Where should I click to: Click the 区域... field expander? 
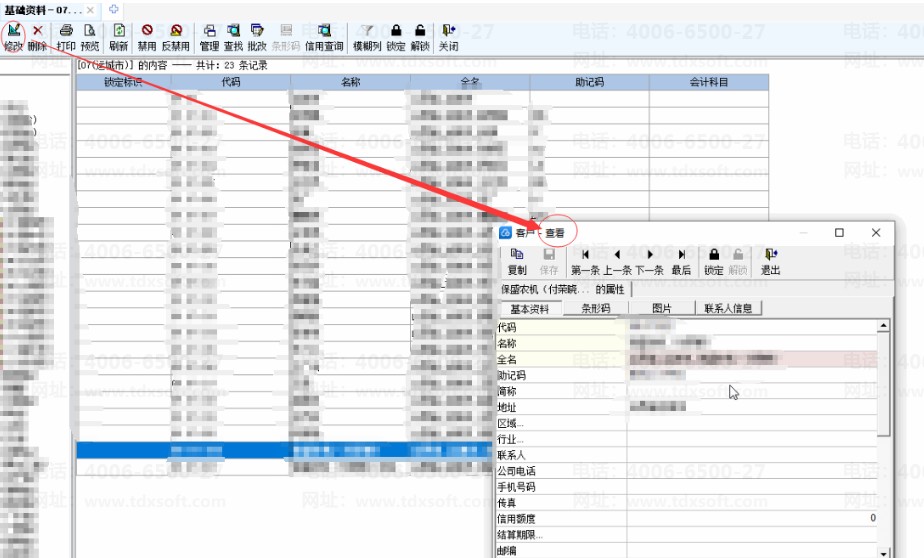point(510,423)
